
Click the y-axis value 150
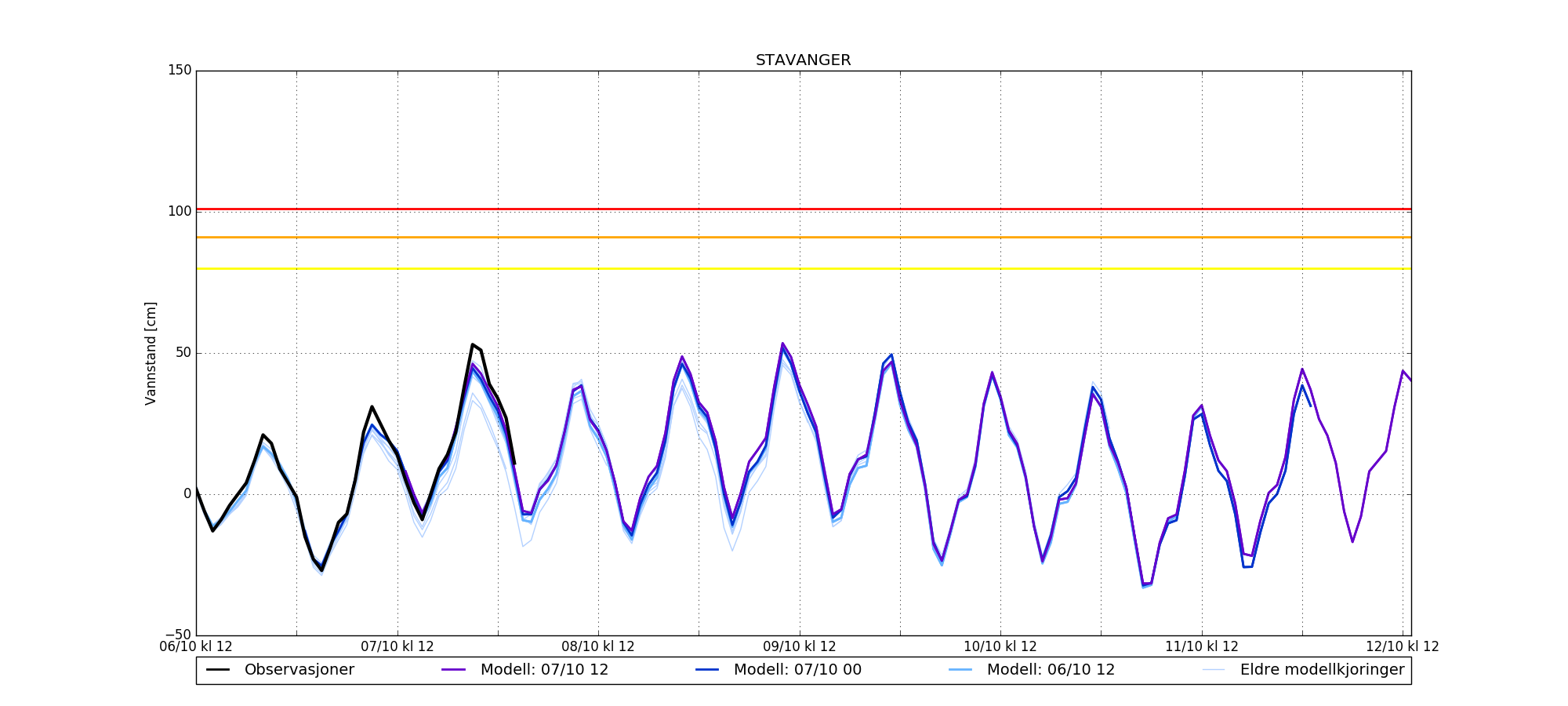[180, 71]
